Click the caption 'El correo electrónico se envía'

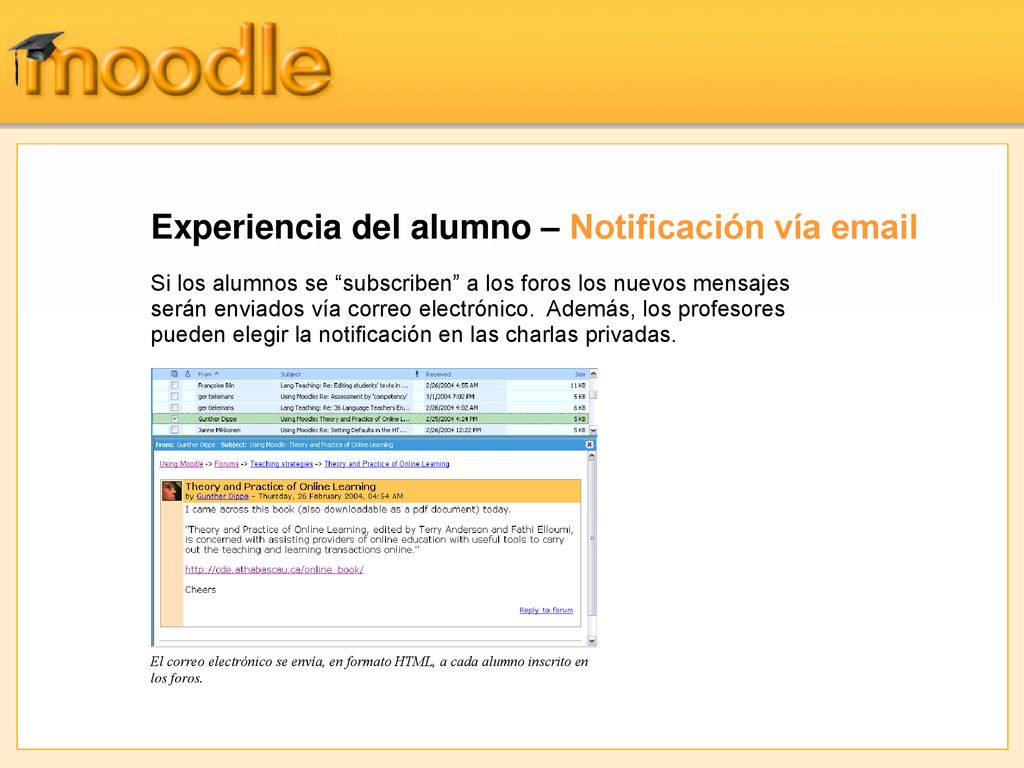238,662
